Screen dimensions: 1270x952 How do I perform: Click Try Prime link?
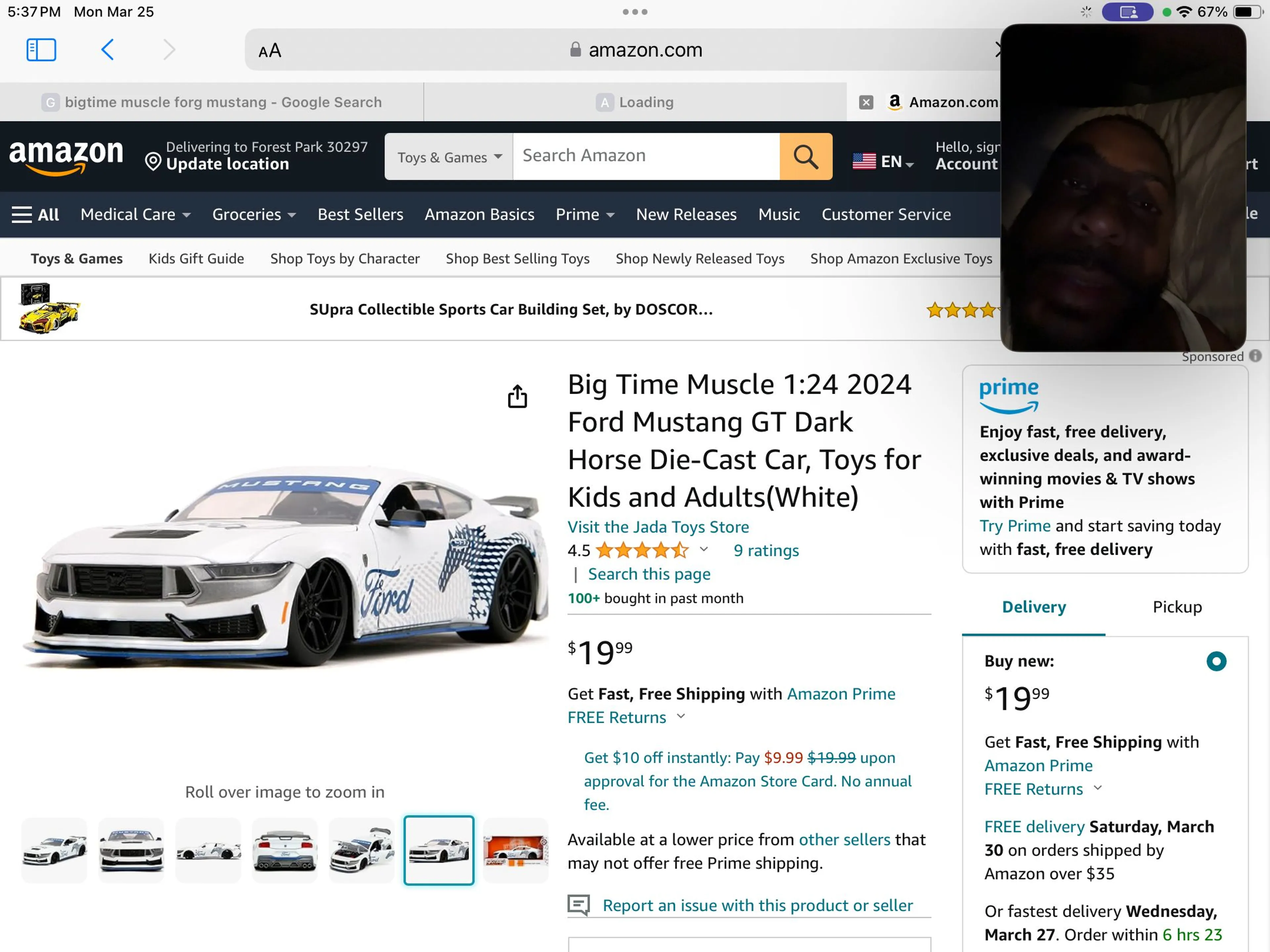point(1015,526)
